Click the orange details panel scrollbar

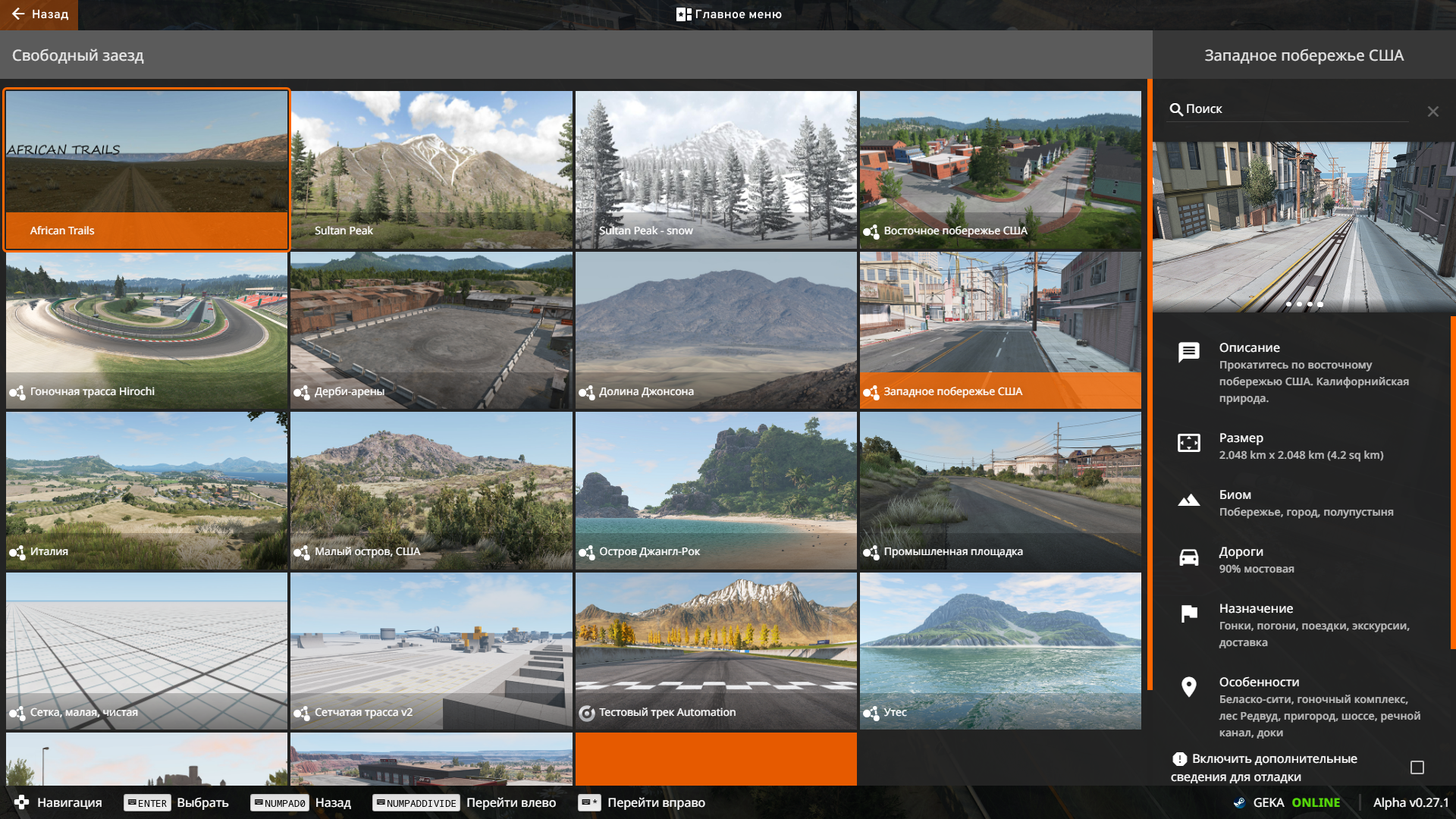click(1452, 482)
